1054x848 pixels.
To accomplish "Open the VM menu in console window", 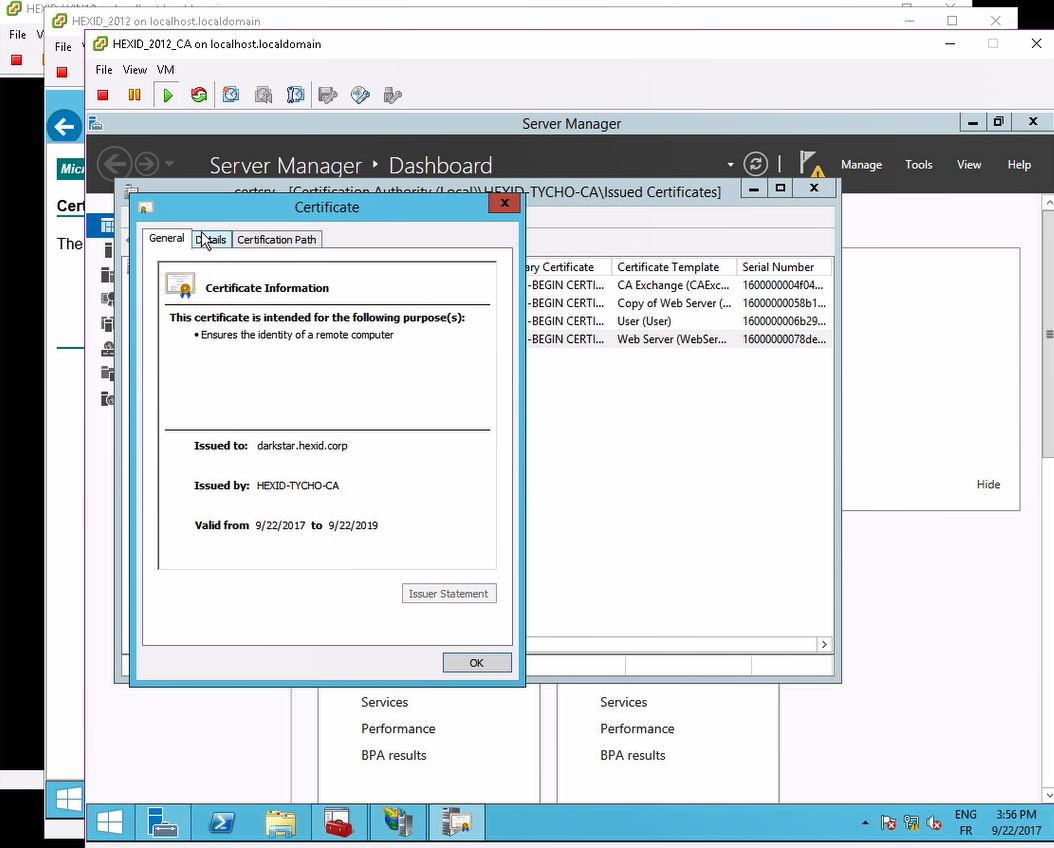I will [x=165, y=70].
